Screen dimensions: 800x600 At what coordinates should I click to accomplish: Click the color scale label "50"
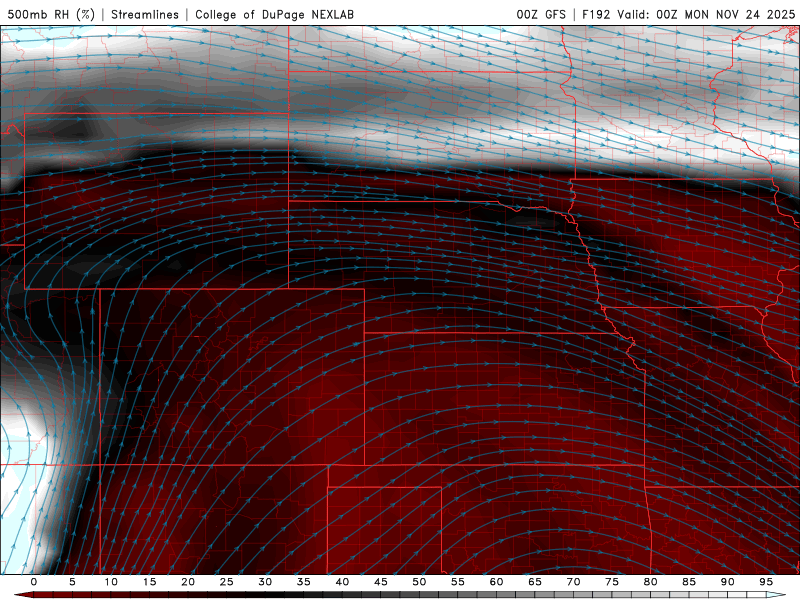[x=419, y=582]
